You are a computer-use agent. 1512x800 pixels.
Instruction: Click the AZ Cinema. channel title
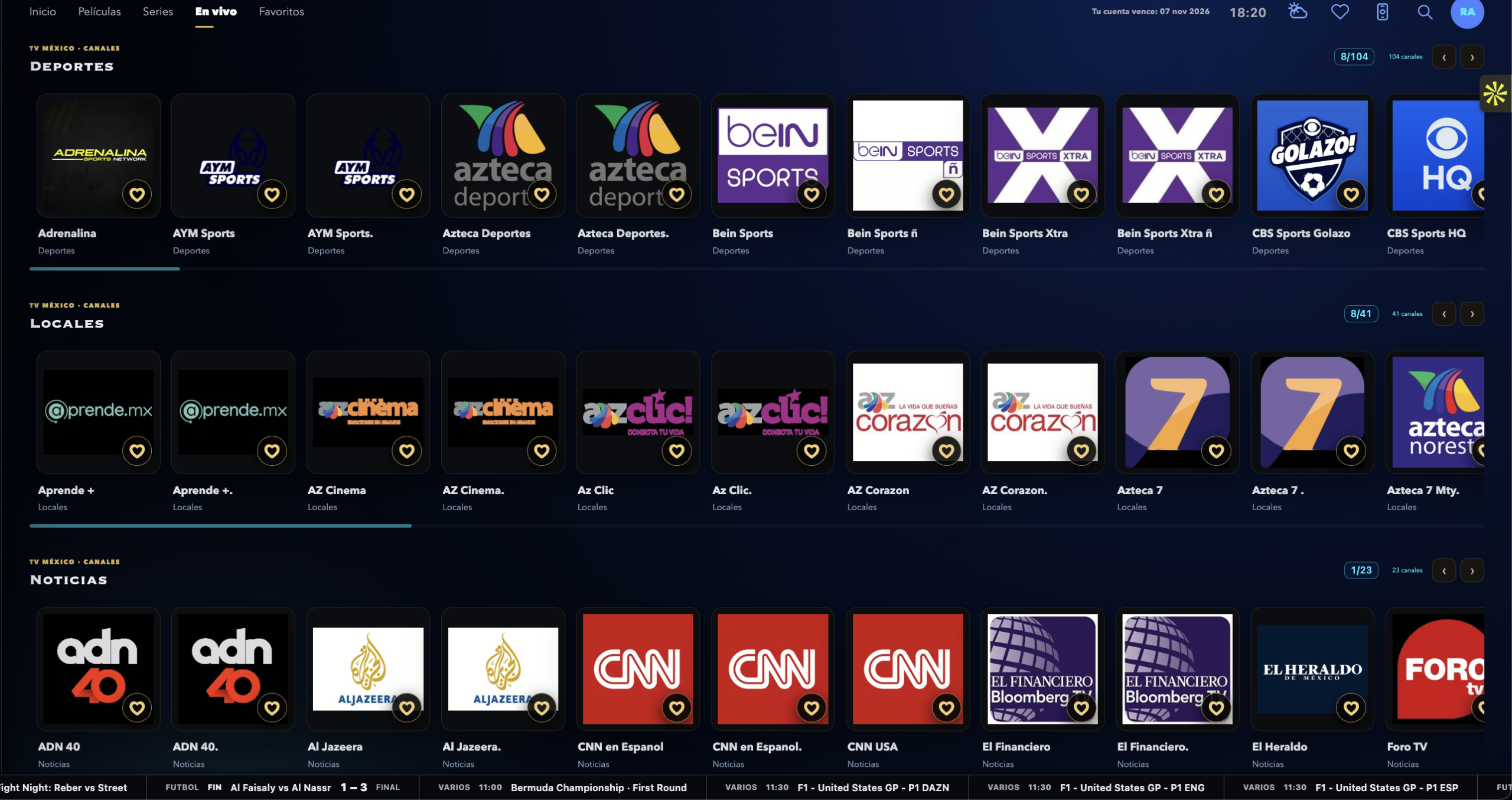click(x=473, y=490)
